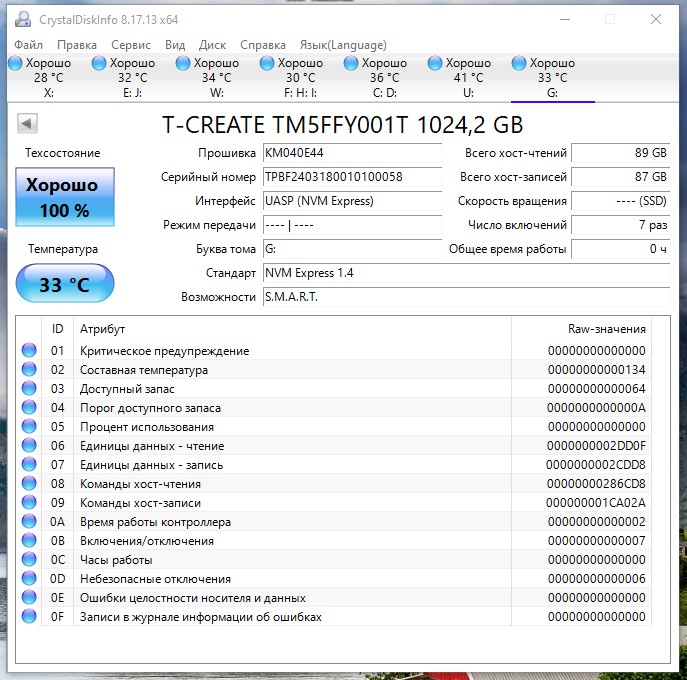This screenshot has width=687, height=680.
Task: Click the Raw-значения column header
Action: point(581,329)
